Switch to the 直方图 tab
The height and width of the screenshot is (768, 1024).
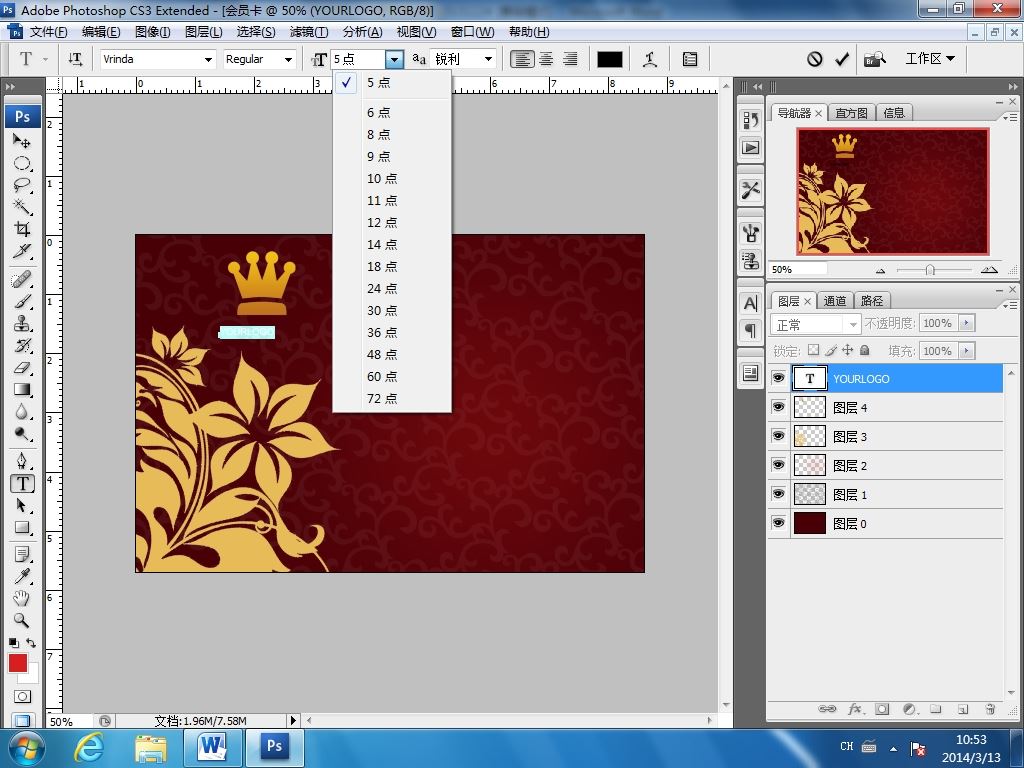pyautogui.click(x=851, y=113)
